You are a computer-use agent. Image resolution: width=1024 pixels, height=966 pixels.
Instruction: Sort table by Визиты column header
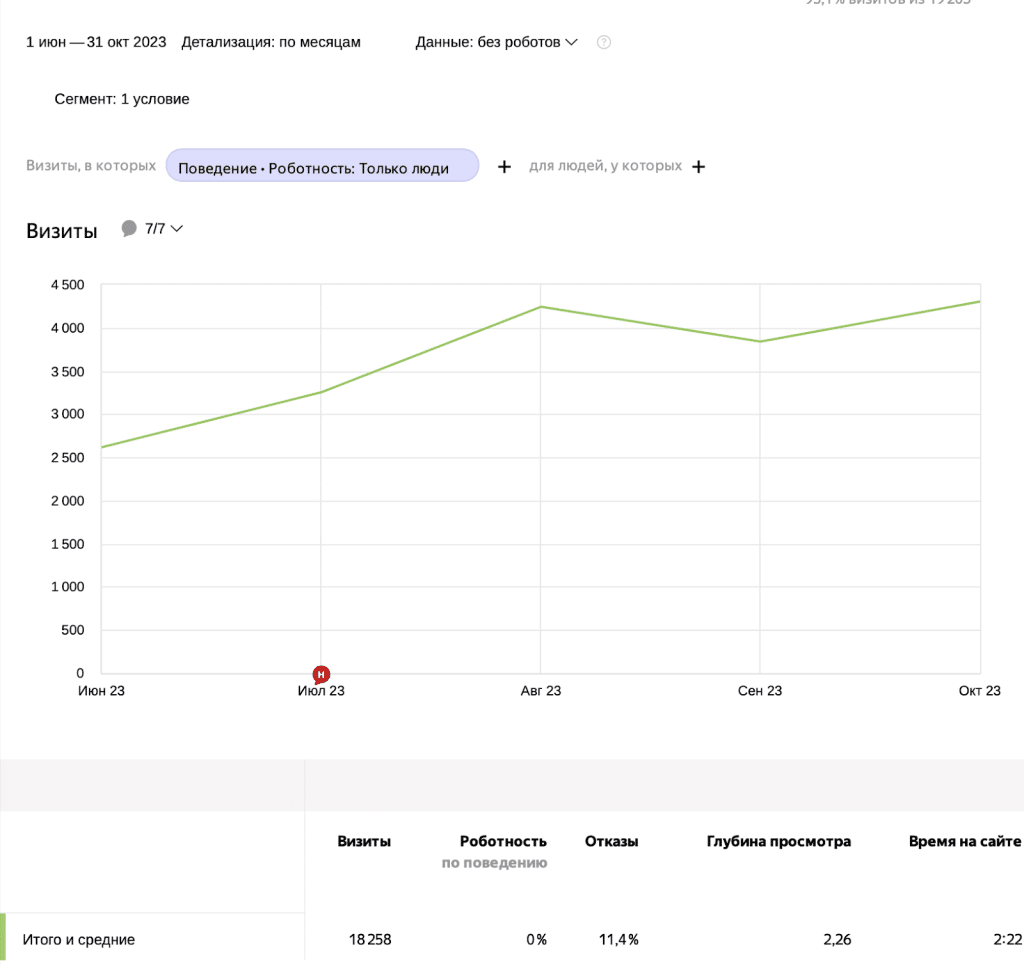coord(364,841)
